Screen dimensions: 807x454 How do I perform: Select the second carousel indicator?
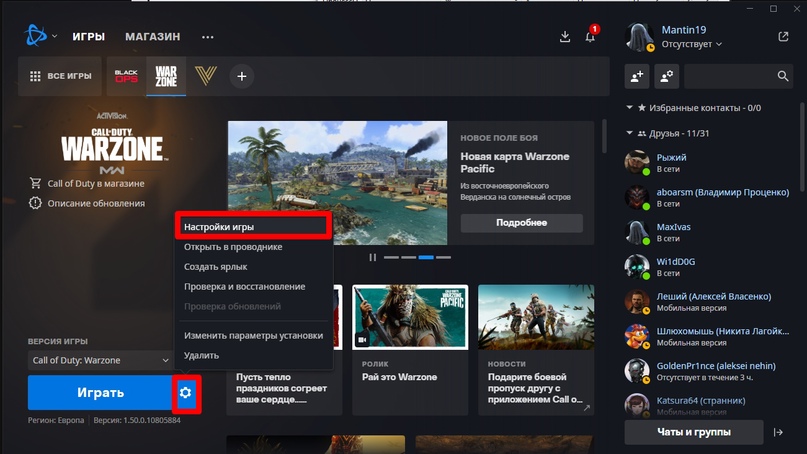[409, 257]
